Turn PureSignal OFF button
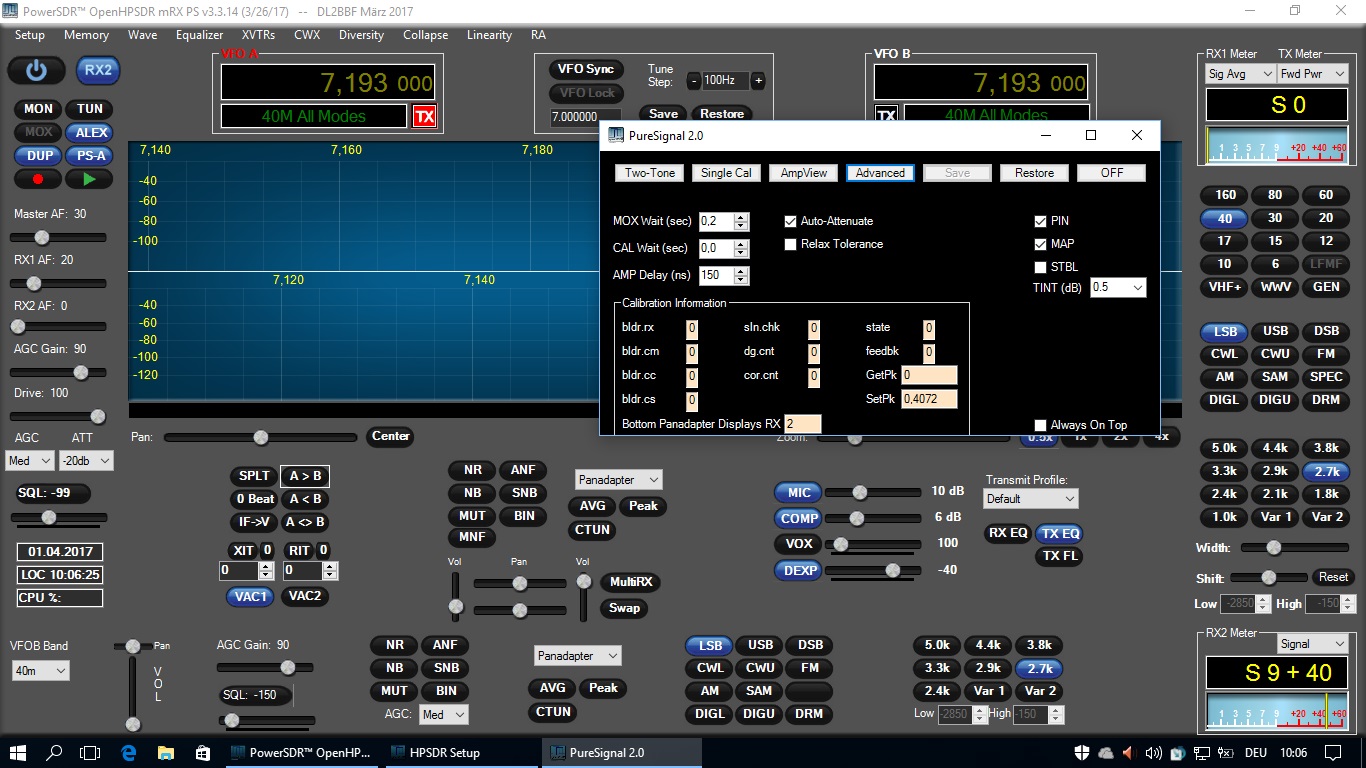The height and width of the screenshot is (768, 1366). pyautogui.click(x=1112, y=173)
